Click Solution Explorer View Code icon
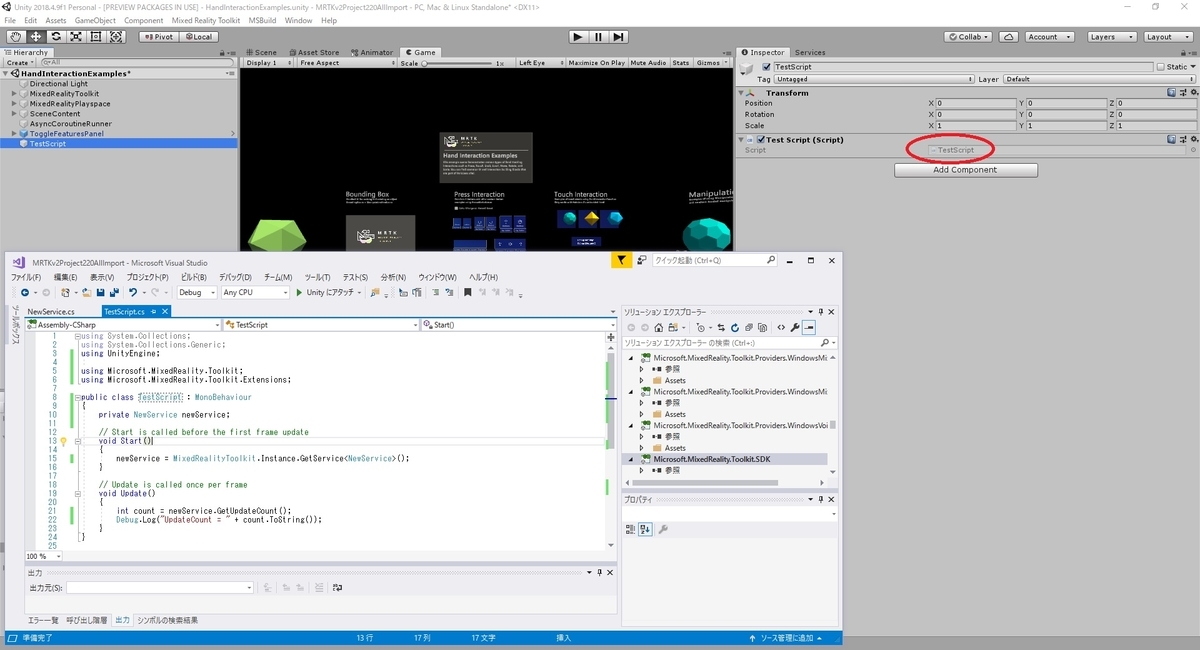Image resolution: width=1200 pixels, height=650 pixels. [x=781, y=327]
